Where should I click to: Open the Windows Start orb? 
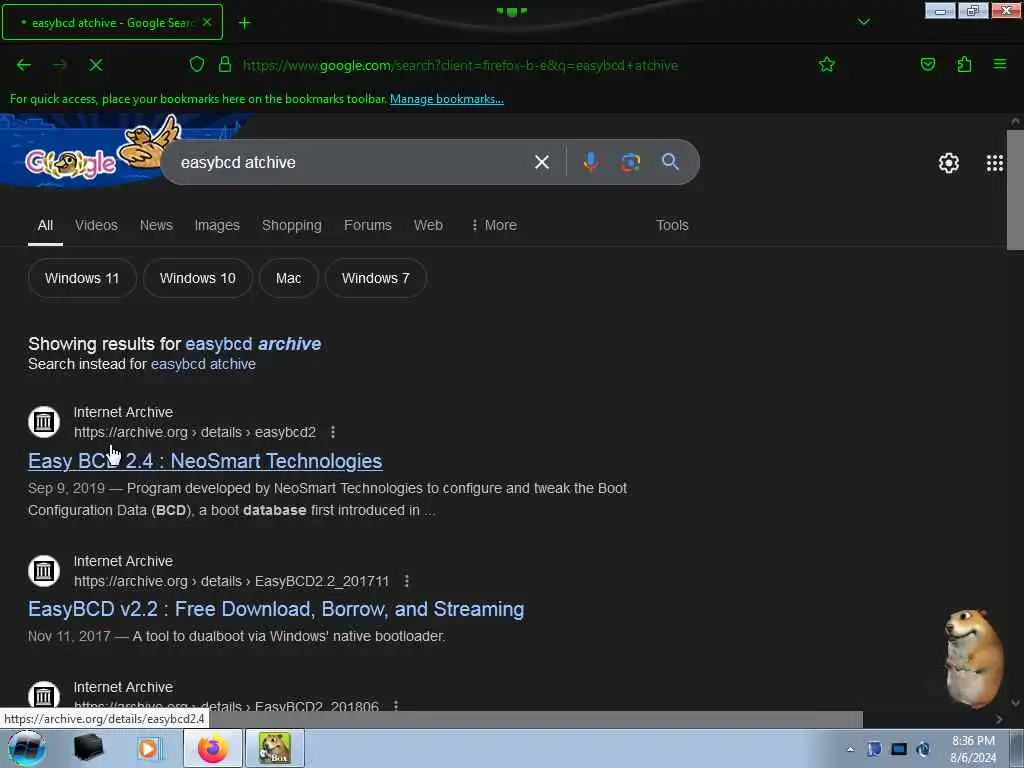pos(27,748)
